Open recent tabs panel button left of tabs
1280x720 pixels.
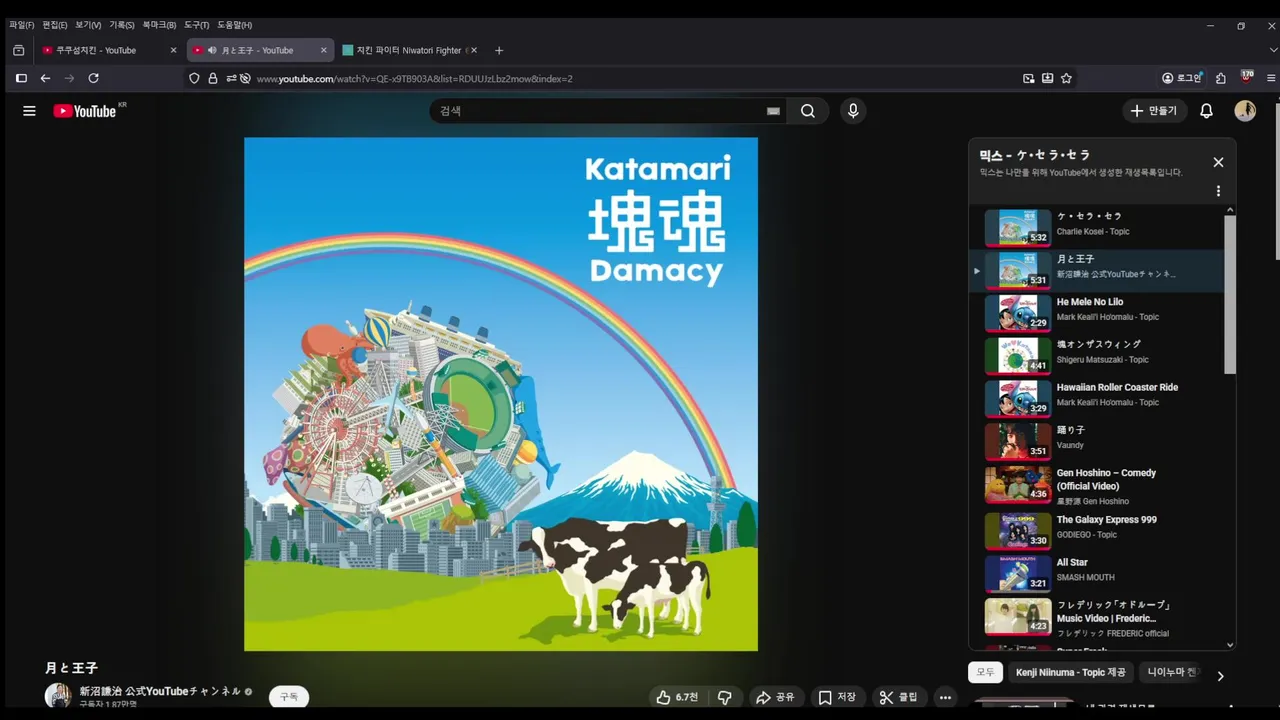coord(18,50)
